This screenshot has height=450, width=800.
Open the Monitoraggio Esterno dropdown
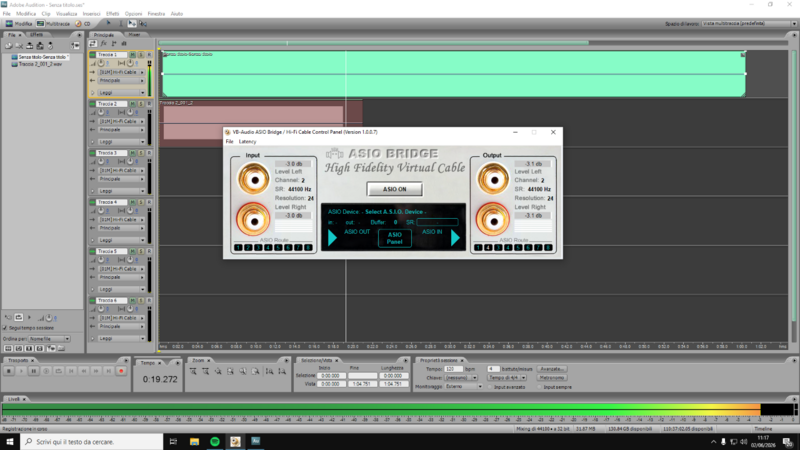[463, 387]
